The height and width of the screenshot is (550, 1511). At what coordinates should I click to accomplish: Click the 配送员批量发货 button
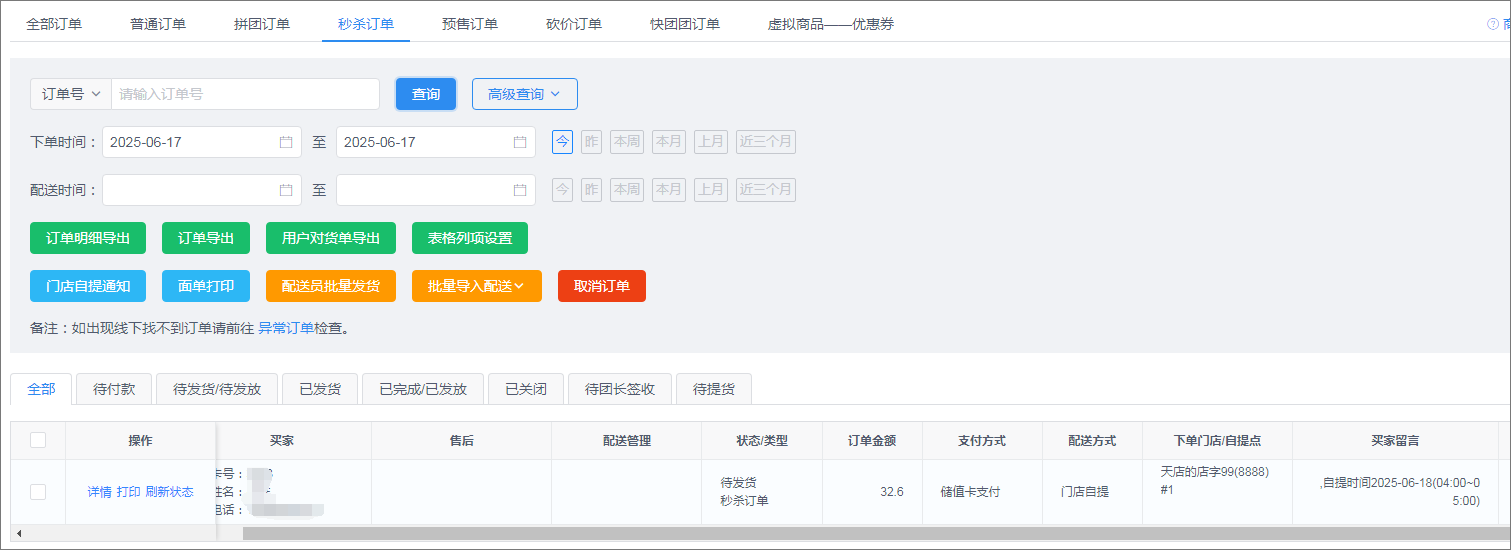pos(331,286)
